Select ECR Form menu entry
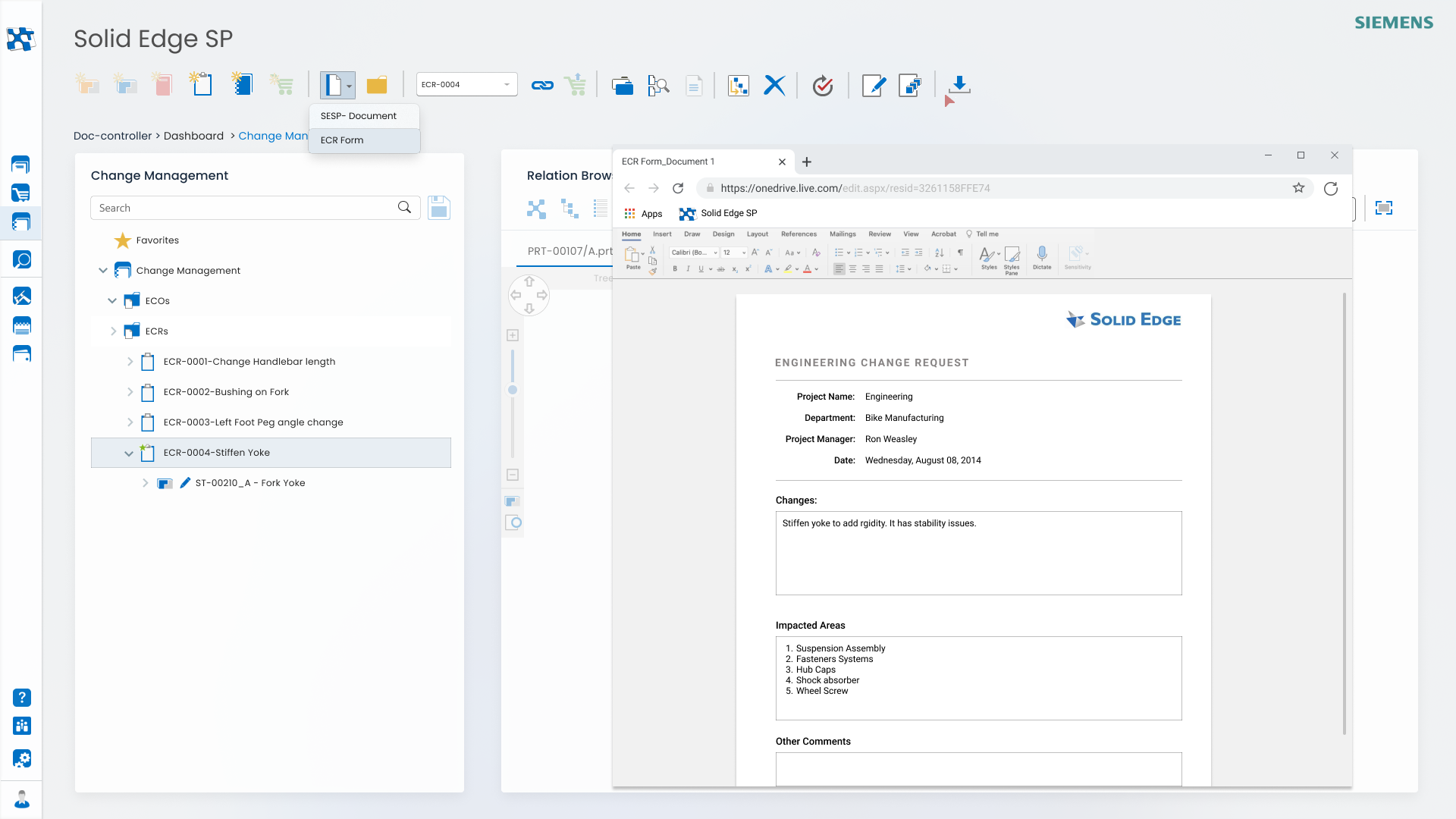1456x819 pixels. pos(365,140)
